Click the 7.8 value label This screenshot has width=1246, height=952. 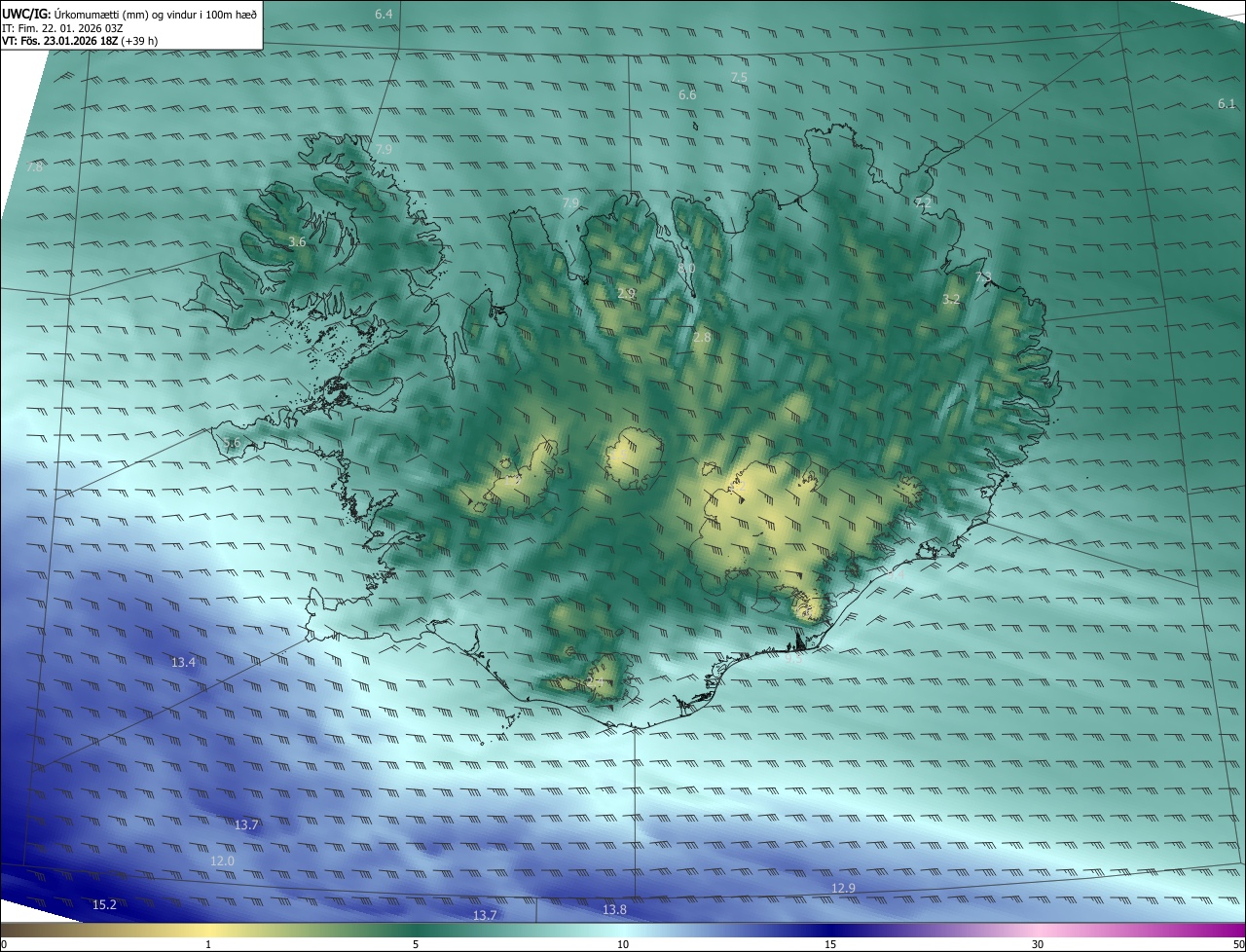pos(34,167)
